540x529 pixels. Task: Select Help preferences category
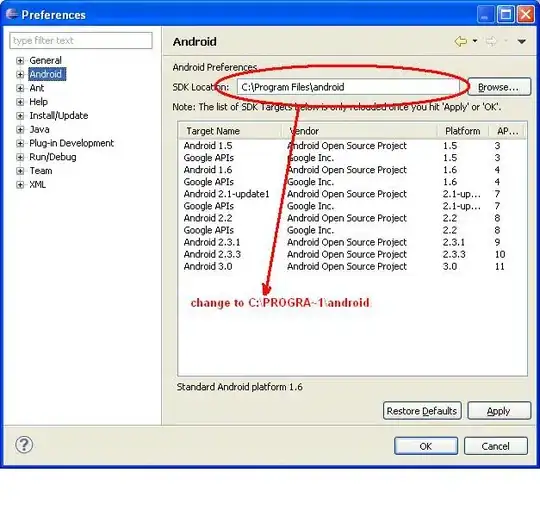point(39,102)
